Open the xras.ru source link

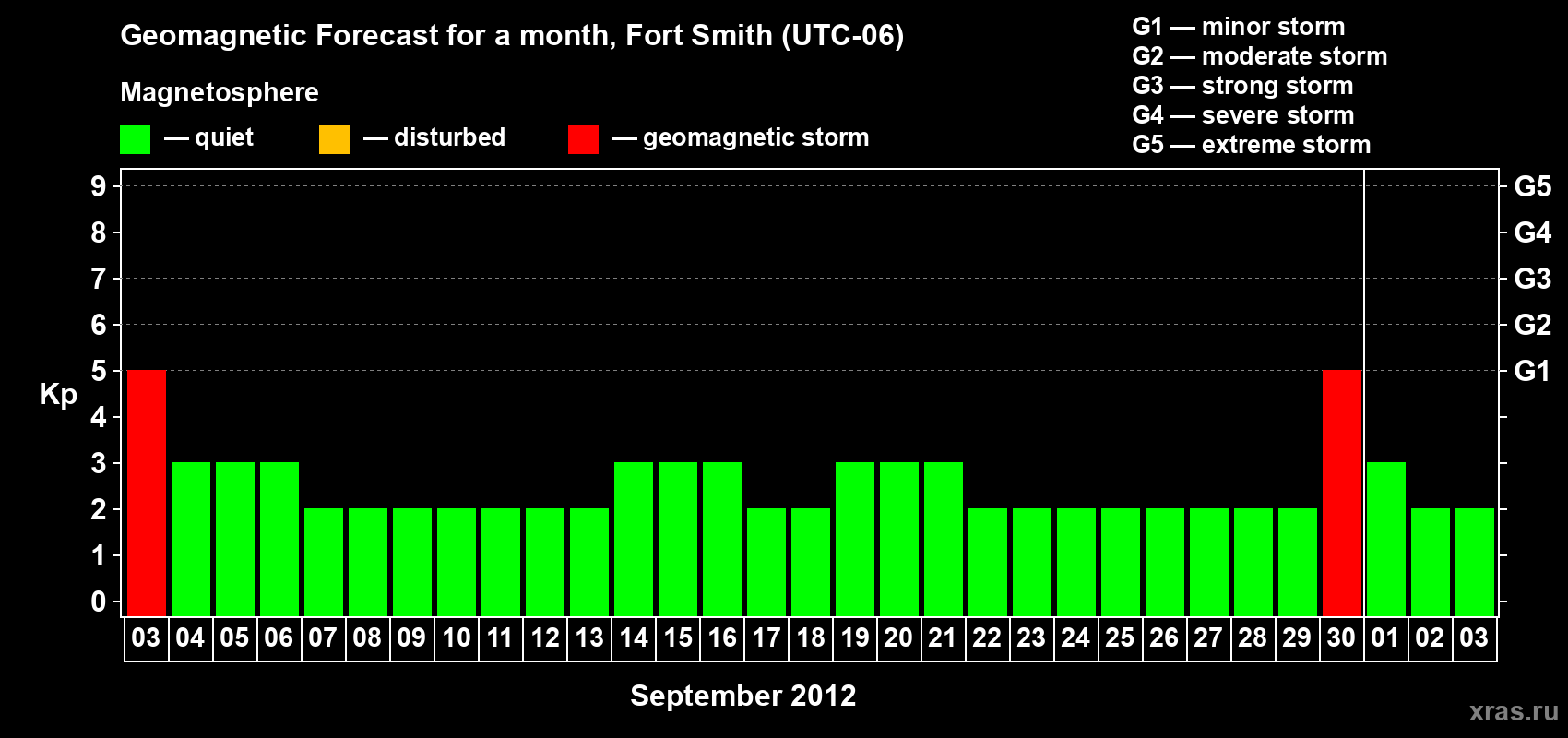(1514, 711)
